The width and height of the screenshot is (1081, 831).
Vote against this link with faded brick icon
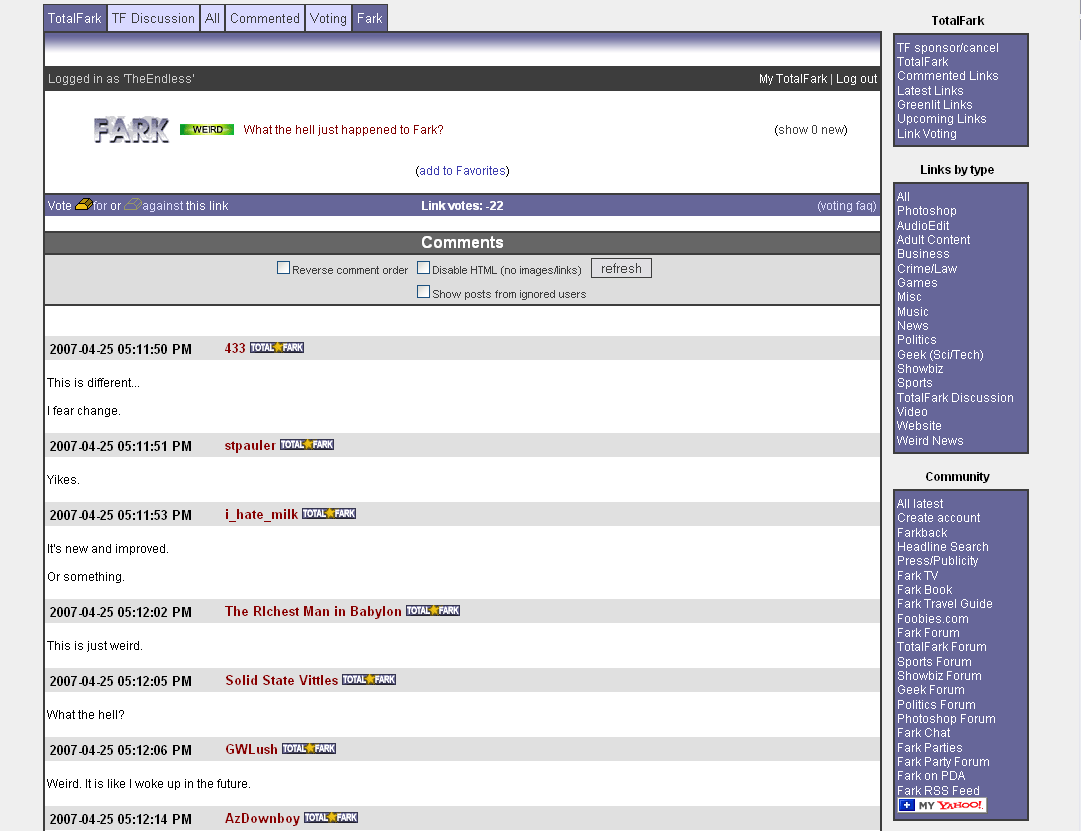tap(132, 205)
